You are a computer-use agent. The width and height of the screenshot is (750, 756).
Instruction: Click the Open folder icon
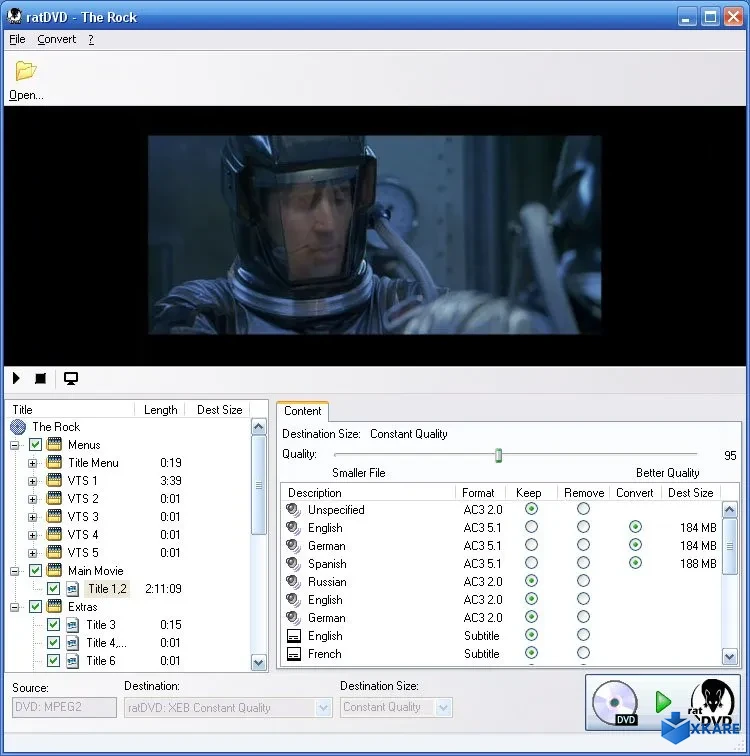coord(26,71)
